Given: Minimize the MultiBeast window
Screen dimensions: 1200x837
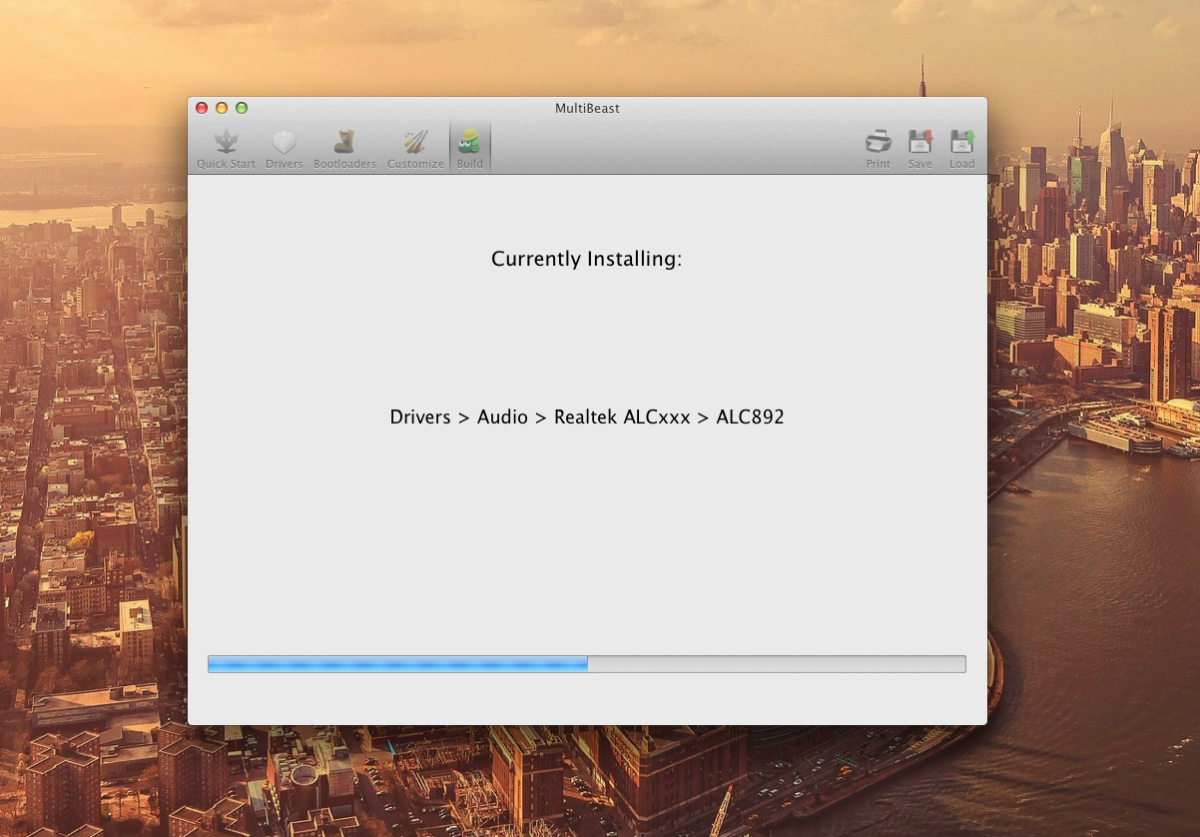Looking at the screenshot, I should point(221,108).
